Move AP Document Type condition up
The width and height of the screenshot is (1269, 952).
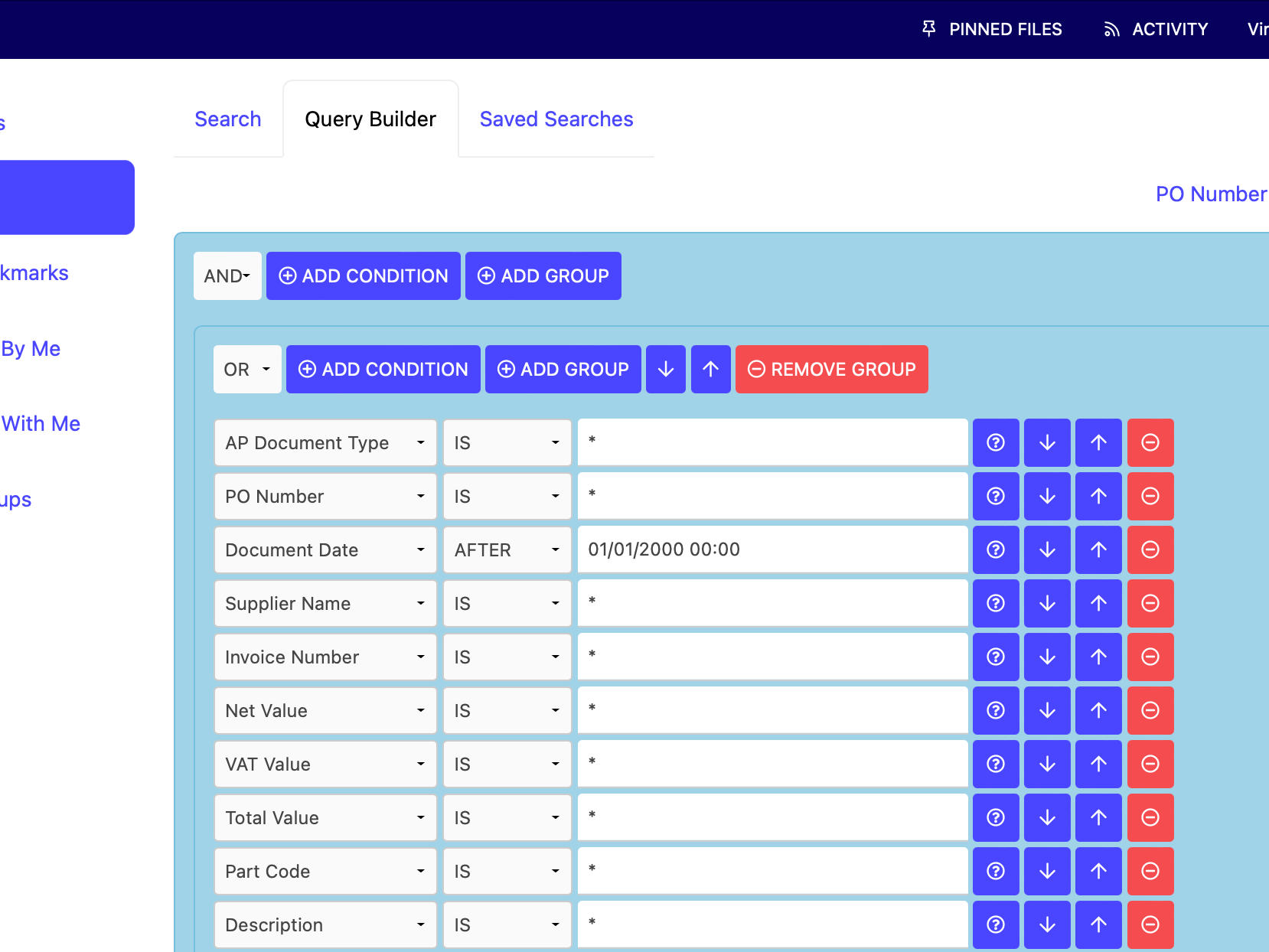[x=1098, y=442]
